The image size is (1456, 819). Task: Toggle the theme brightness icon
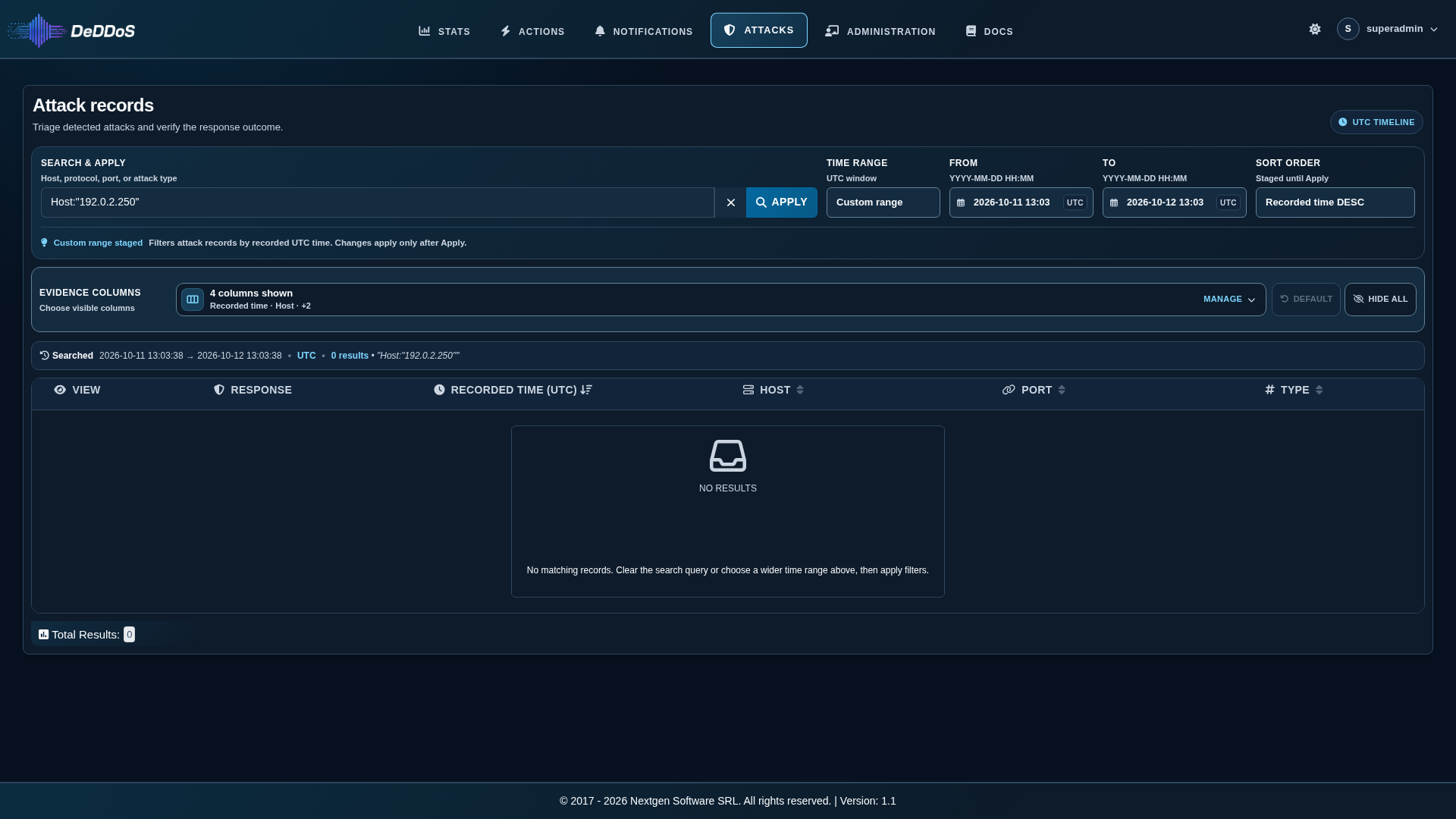(x=1315, y=29)
